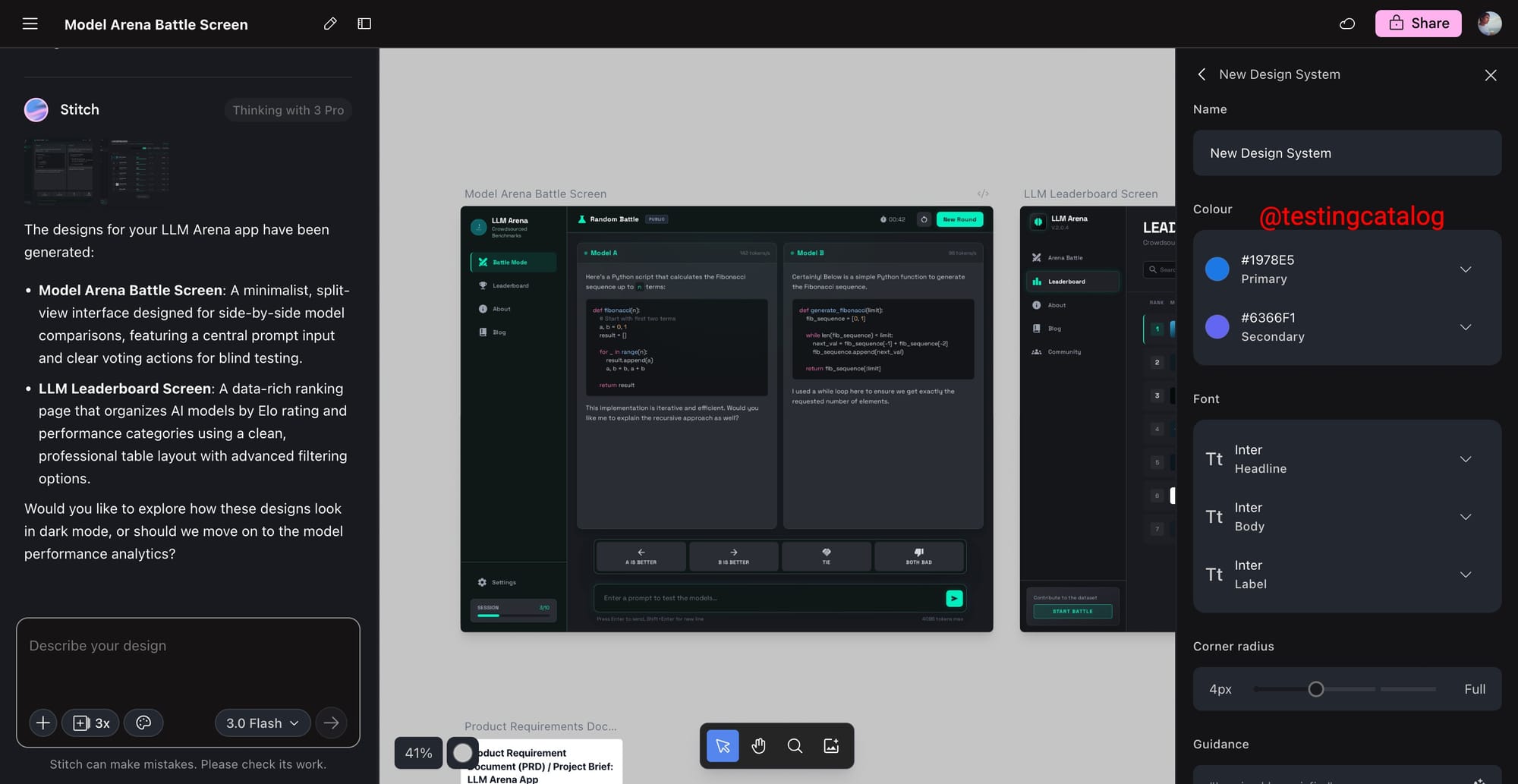Share the project with the Share button
Viewport: 1518px width, 784px height.
1419,24
